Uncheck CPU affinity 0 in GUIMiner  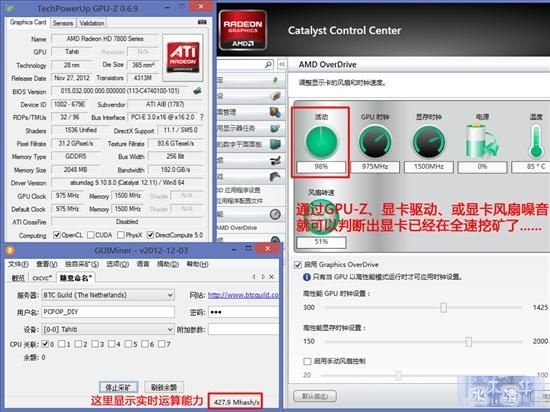point(45,344)
